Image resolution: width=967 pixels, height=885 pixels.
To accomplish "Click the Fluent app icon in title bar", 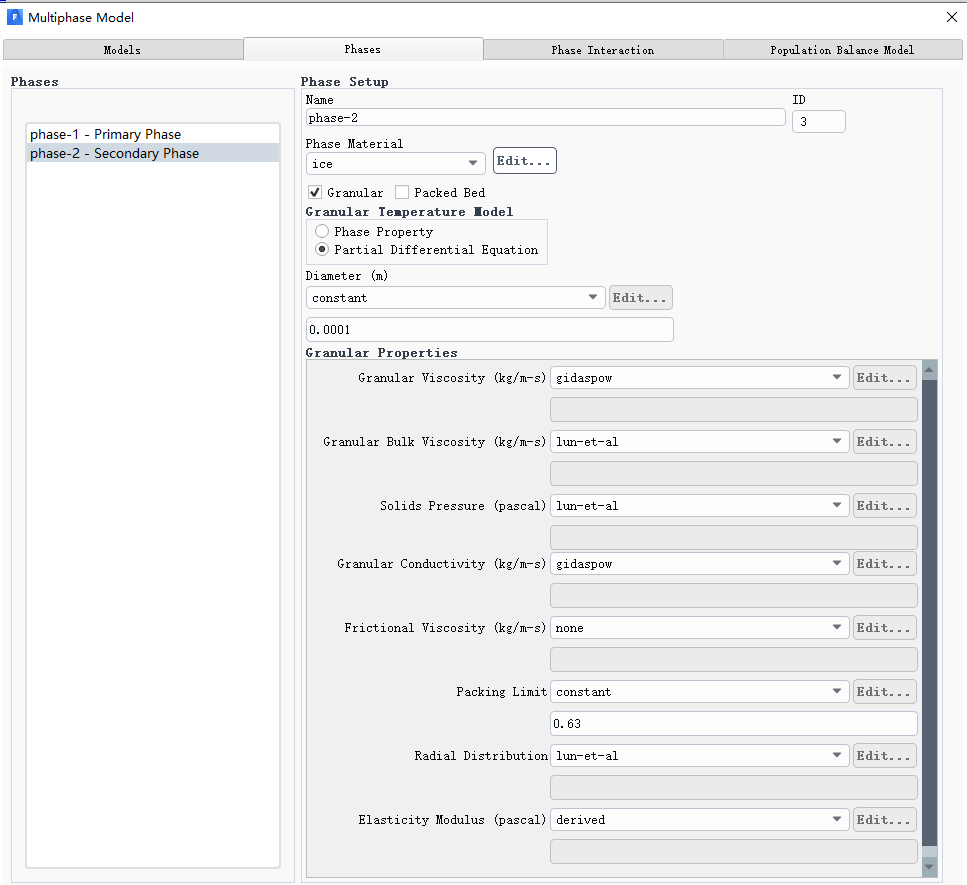I will (15, 17).
